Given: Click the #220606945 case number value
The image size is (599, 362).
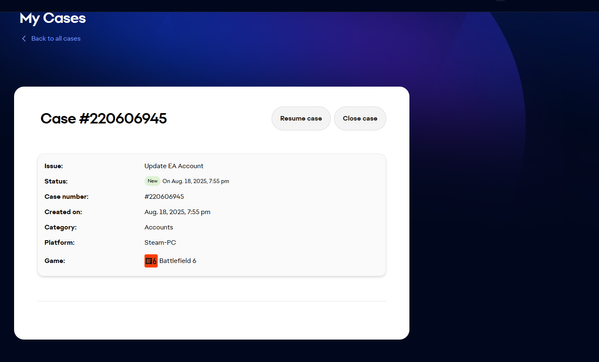Looking at the screenshot, I should (x=164, y=197).
